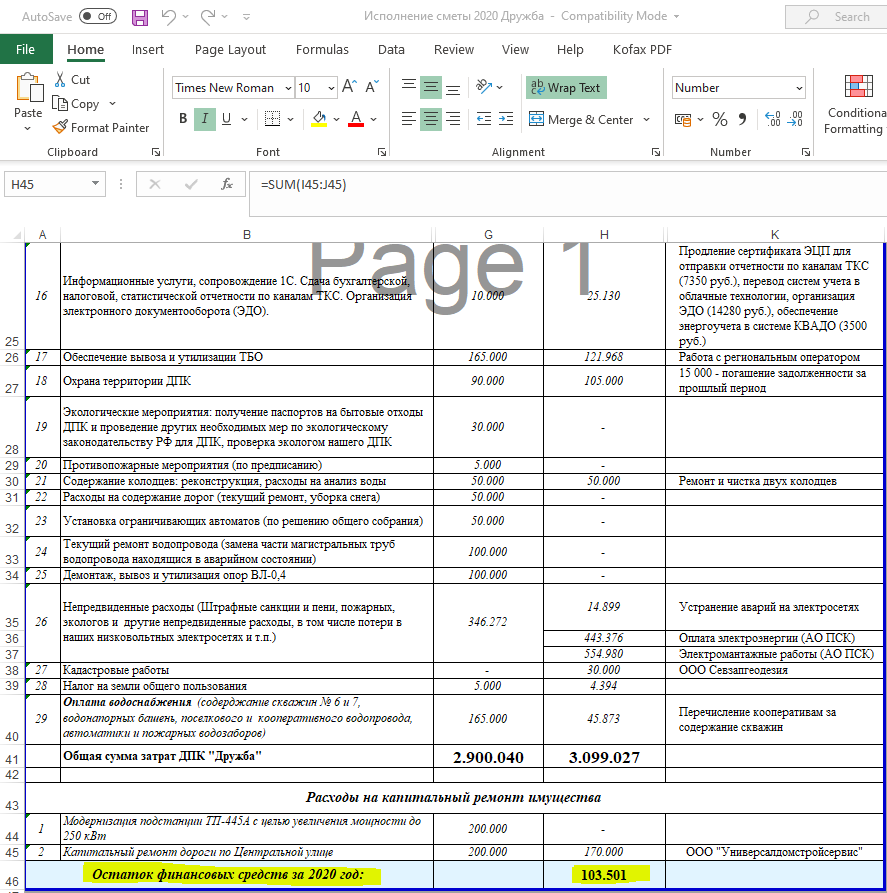
Task: Switch to the View tab
Action: pos(515,50)
